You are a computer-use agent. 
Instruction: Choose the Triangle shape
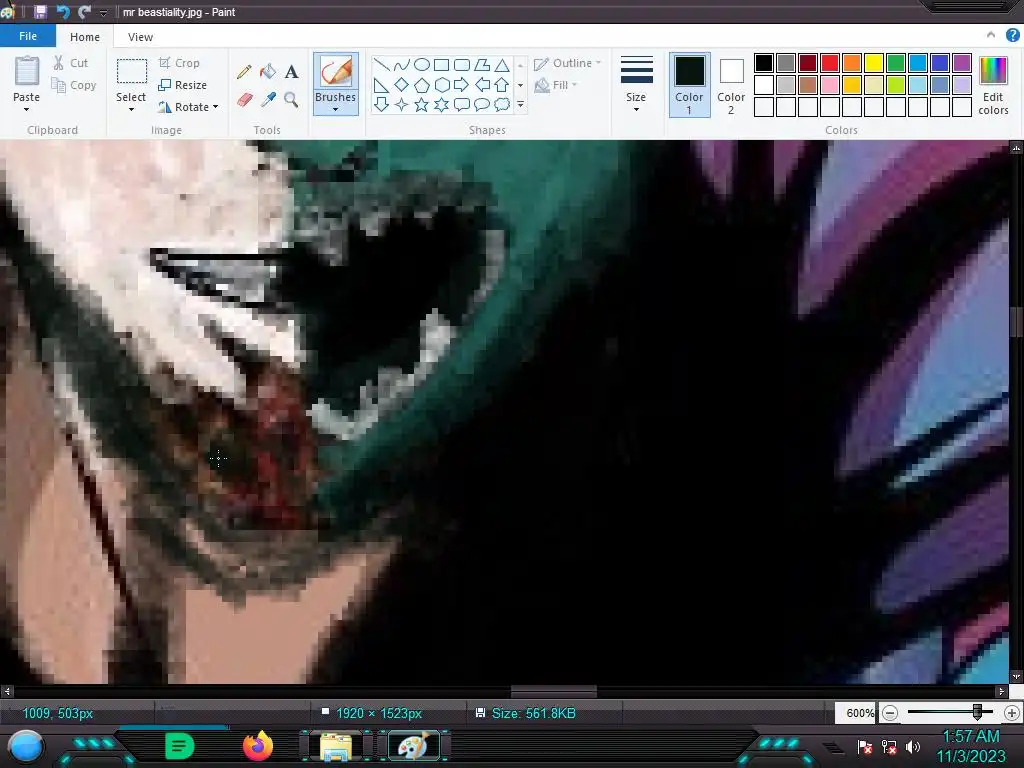tap(502, 65)
